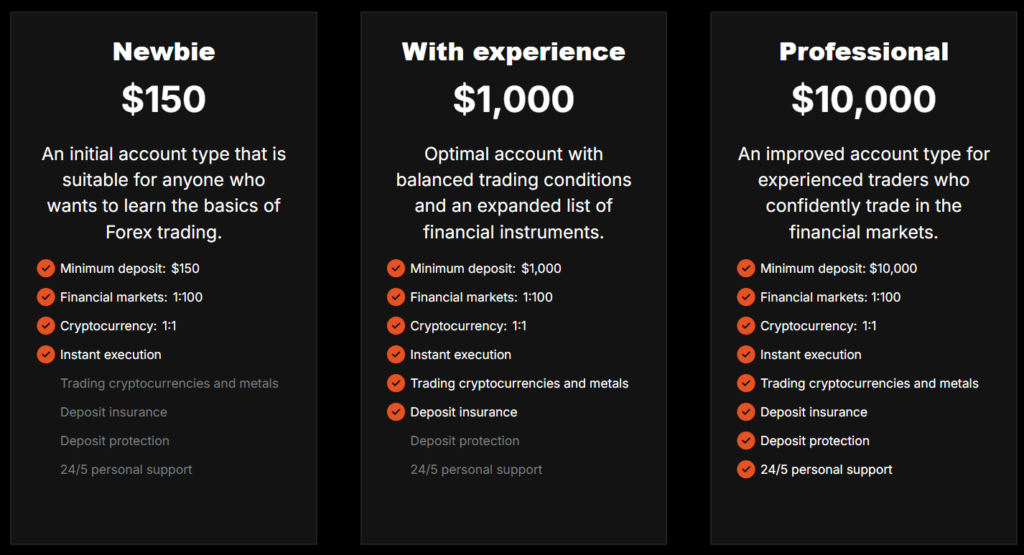The image size is (1024, 555).
Task: Click Professional Deposit protection checkmark icon
Action: click(x=746, y=441)
